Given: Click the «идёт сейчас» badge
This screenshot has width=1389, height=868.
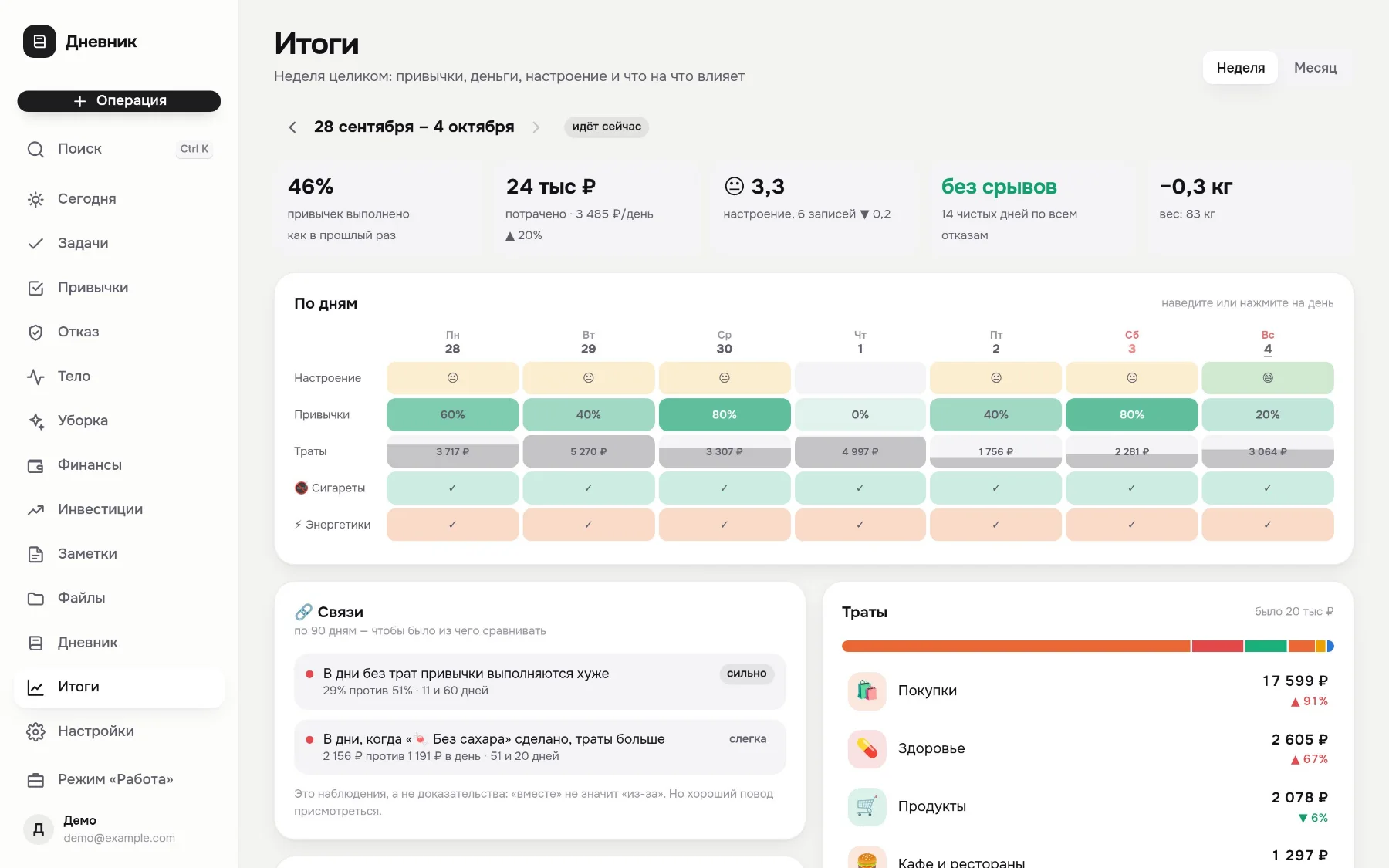Looking at the screenshot, I should pos(607,127).
